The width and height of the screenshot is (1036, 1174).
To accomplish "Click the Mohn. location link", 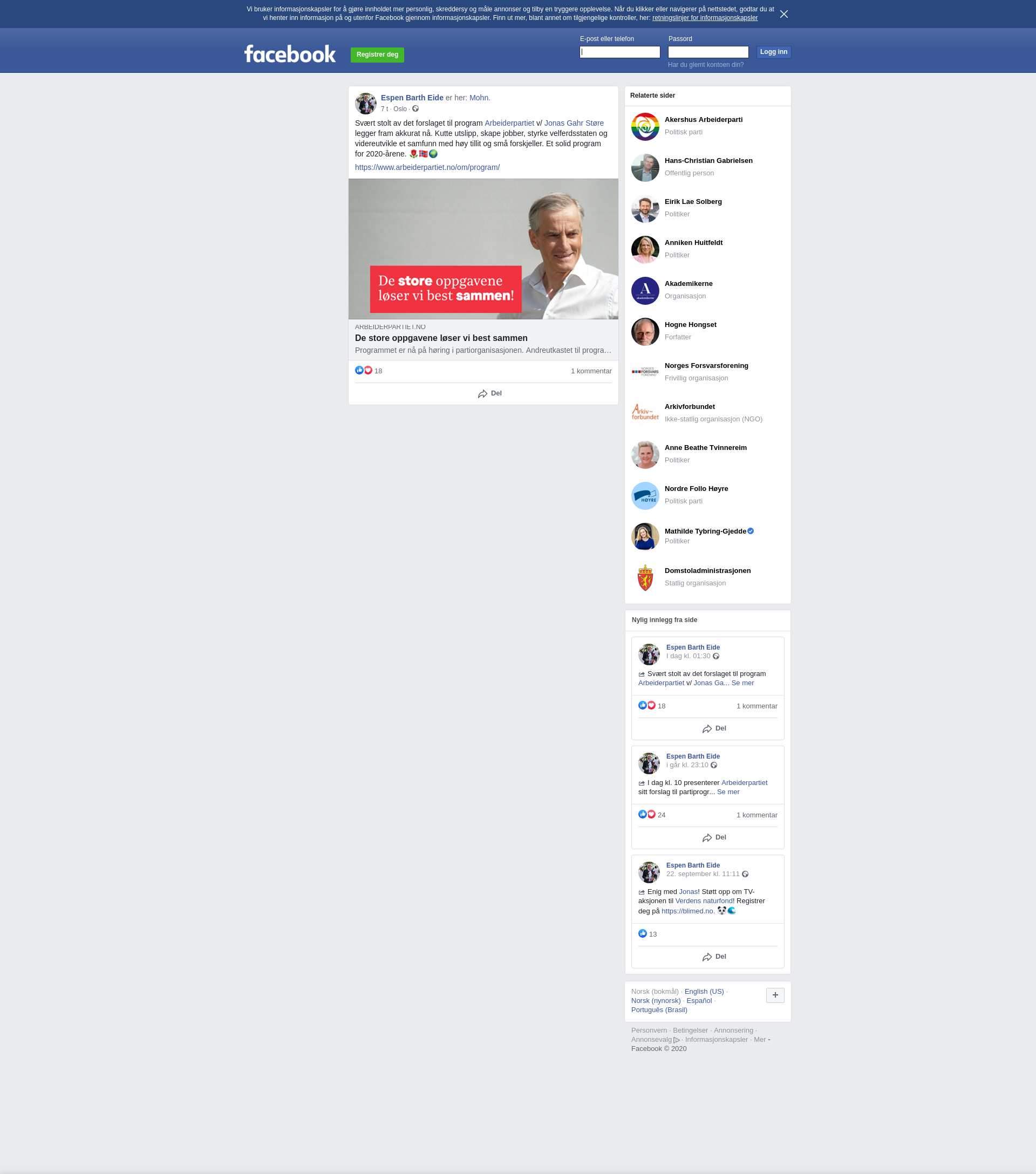I will point(480,98).
